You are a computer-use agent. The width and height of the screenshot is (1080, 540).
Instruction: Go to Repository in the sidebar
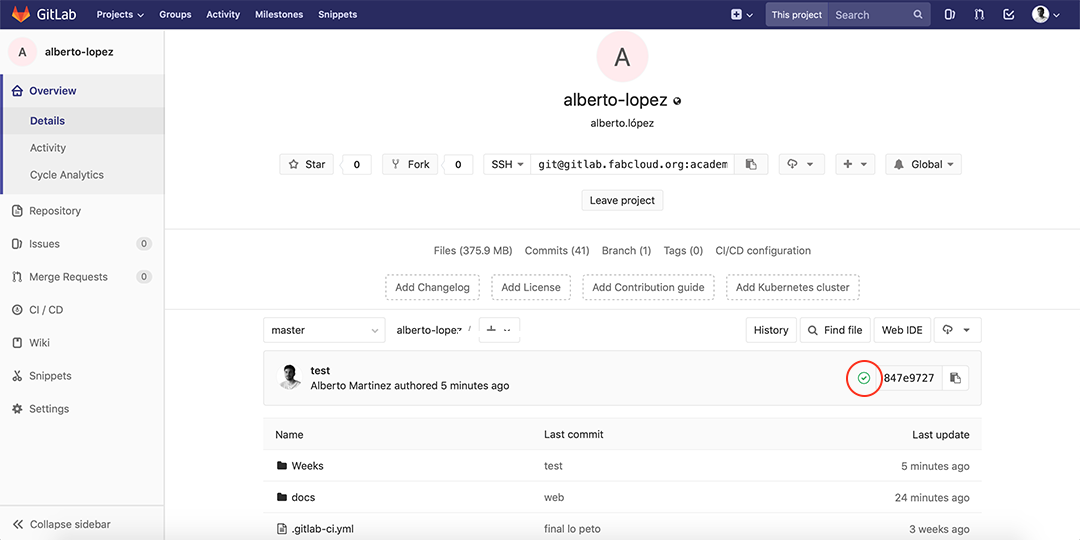55,211
